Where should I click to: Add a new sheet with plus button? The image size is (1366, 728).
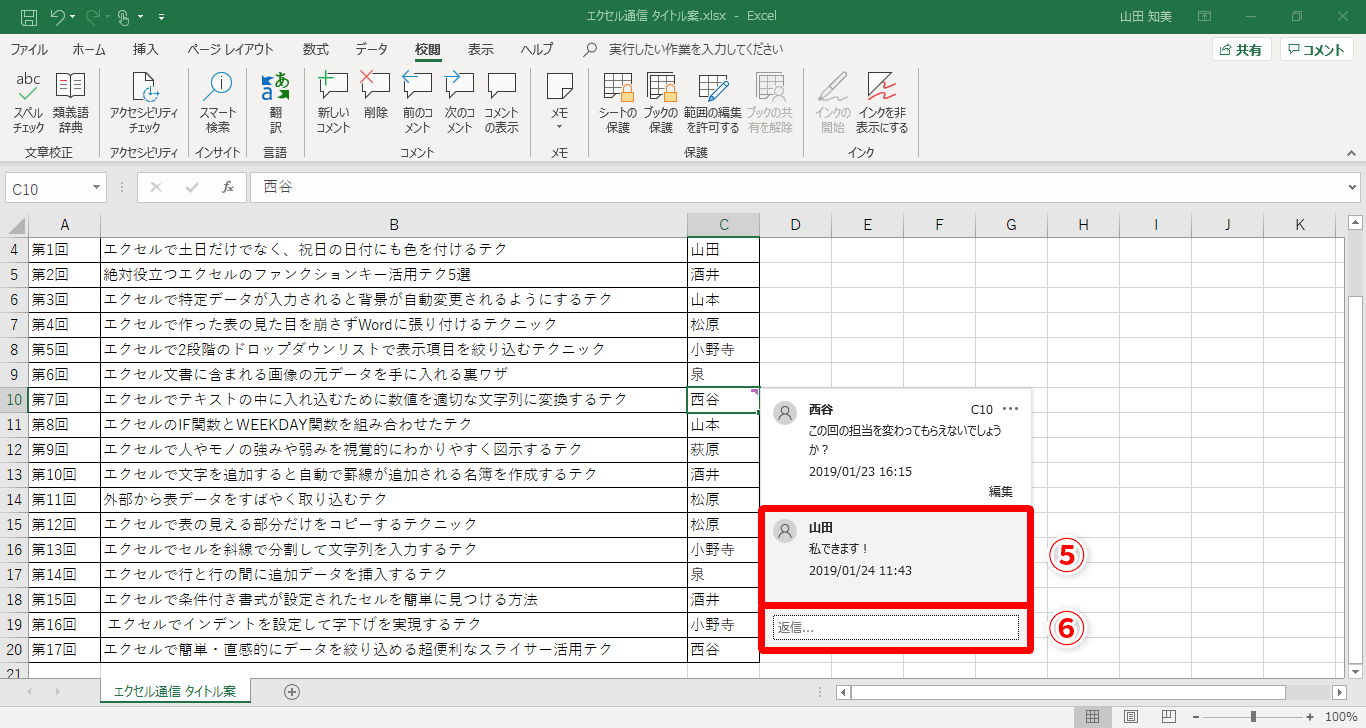(292, 691)
